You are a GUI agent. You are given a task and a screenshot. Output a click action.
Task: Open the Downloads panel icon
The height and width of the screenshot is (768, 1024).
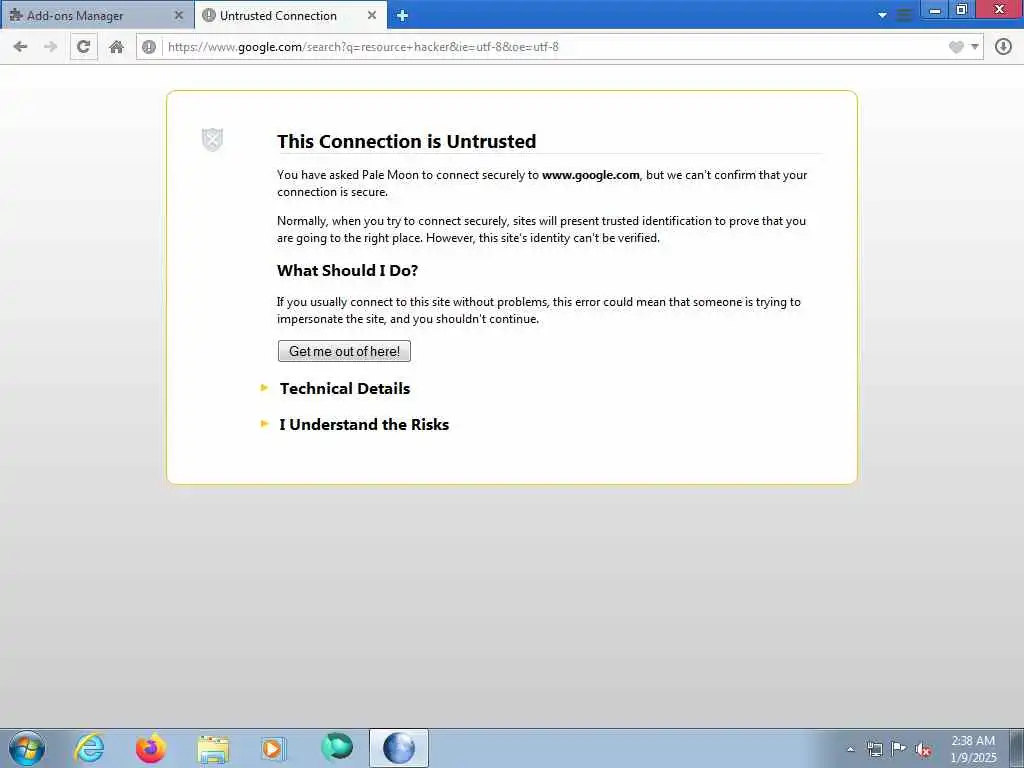pyautogui.click(x=1003, y=47)
